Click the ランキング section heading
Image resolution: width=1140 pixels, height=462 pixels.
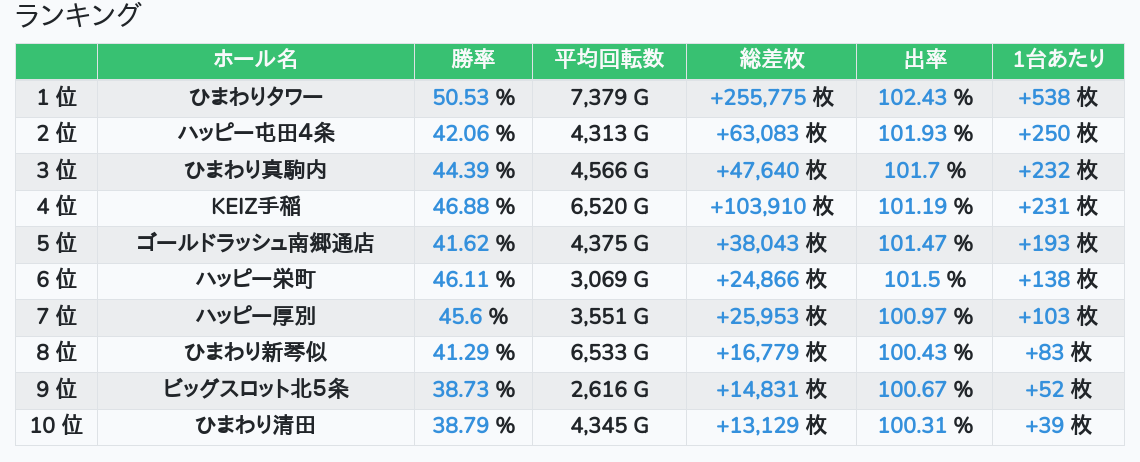[x=79, y=16]
